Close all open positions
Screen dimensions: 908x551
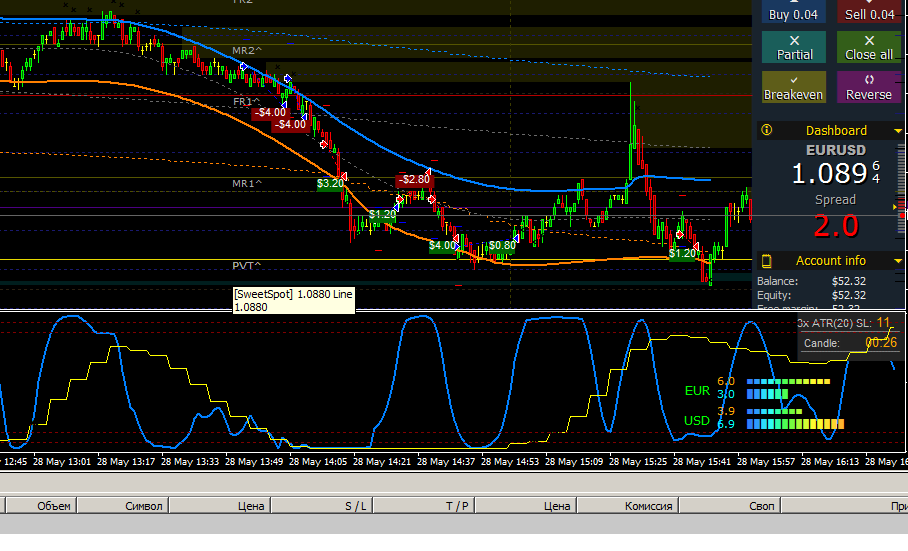pyautogui.click(x=869, y=47)
